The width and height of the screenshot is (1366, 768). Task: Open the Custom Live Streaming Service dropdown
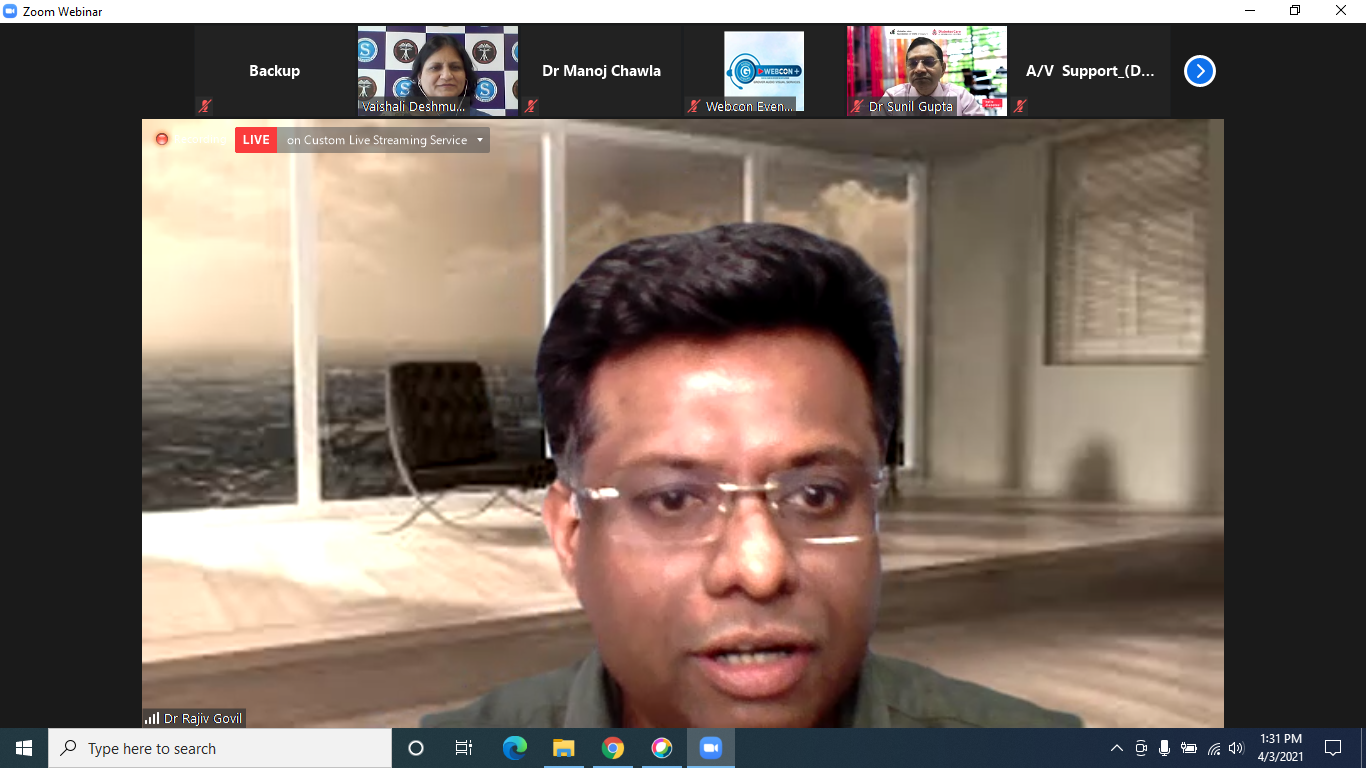point(480,140)
